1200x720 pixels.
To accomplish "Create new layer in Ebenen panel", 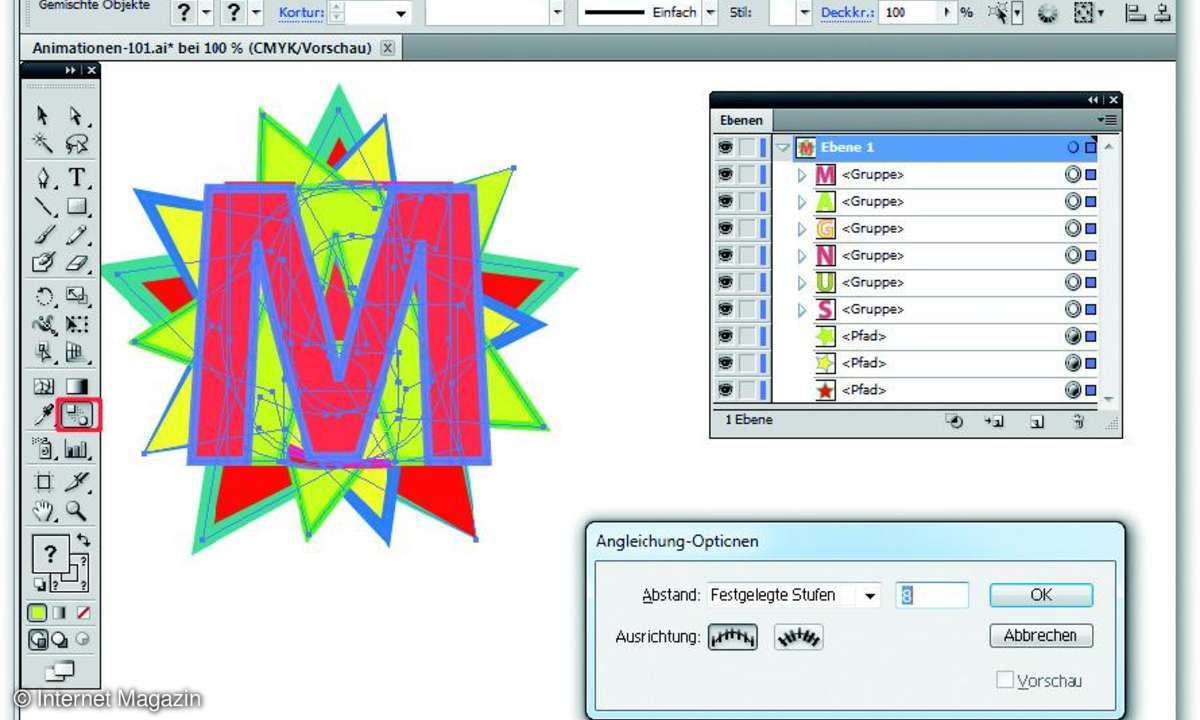I will click(x=1037, y=421).
